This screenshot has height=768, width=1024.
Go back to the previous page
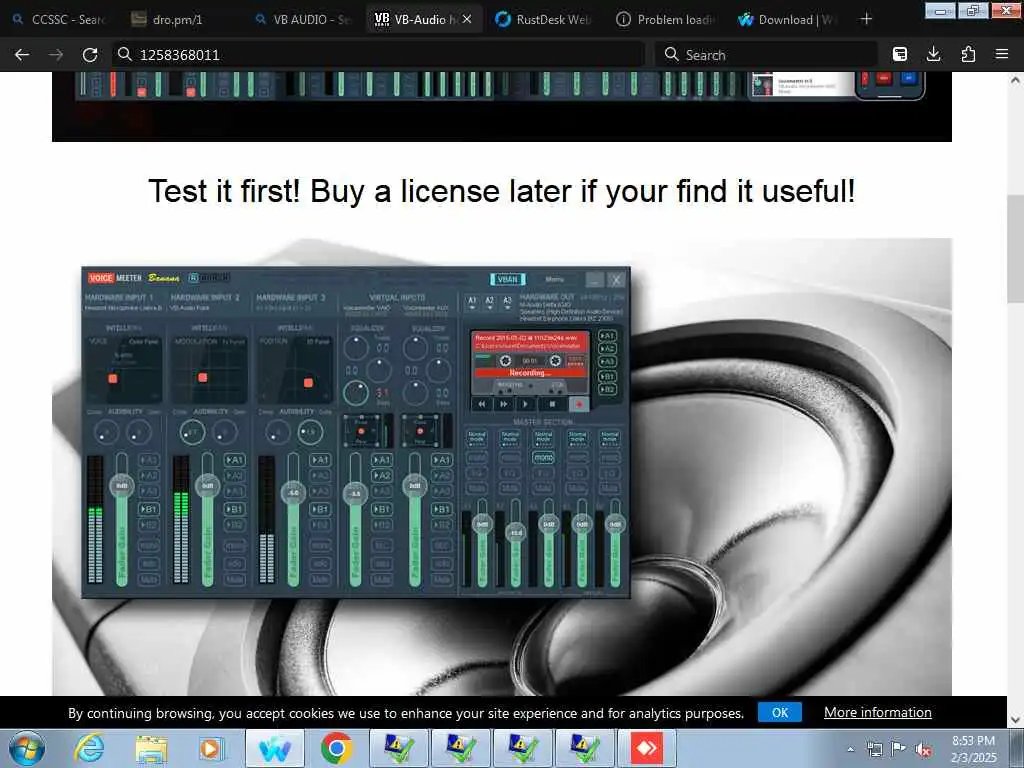[x=22, y=55]
